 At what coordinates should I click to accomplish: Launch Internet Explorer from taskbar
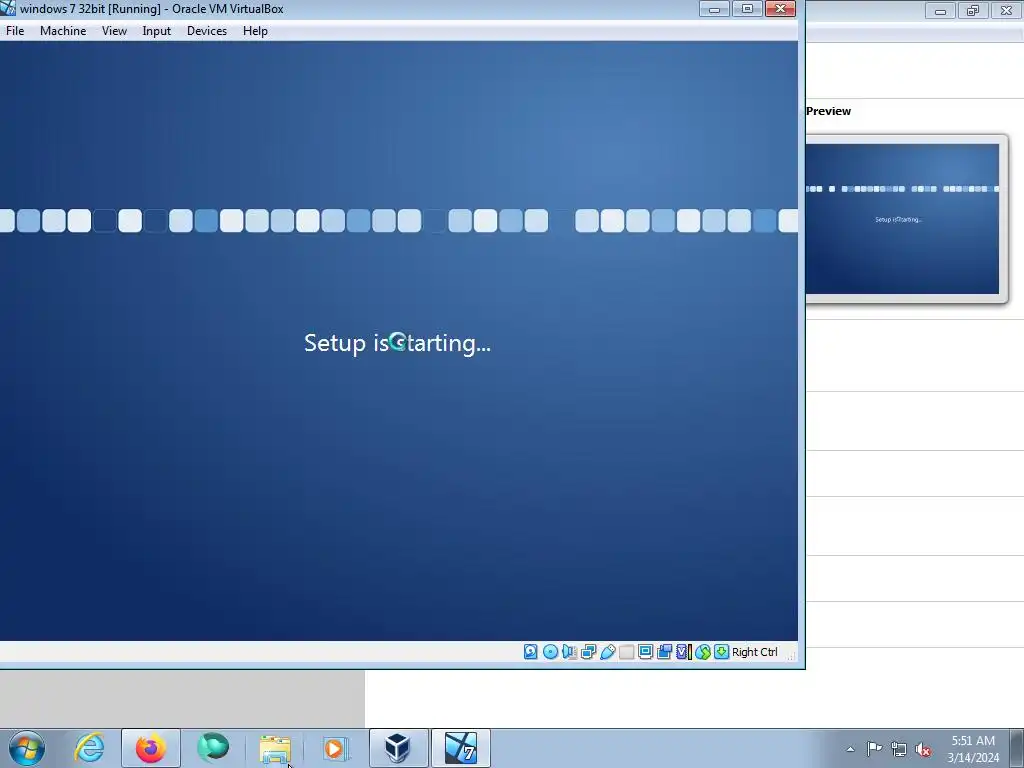click(x=89, y=748)
